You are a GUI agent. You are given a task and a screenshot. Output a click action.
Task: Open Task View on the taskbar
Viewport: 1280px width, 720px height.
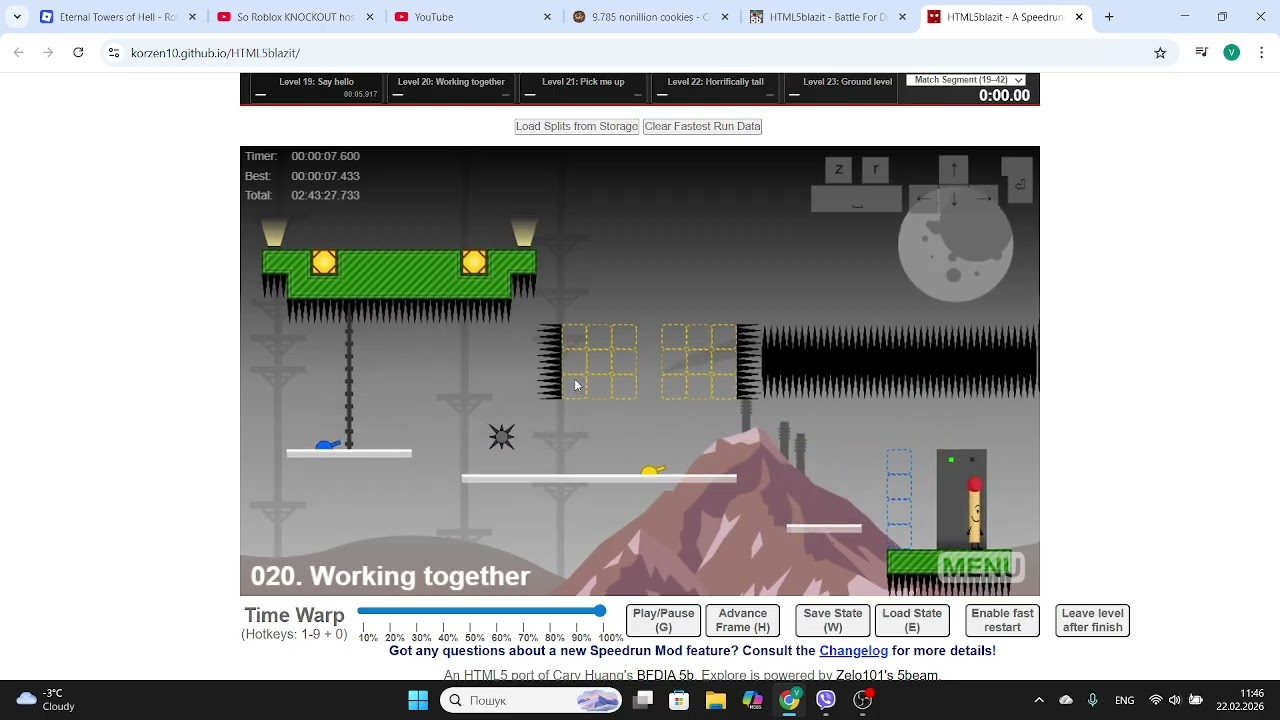pos(642,700)
